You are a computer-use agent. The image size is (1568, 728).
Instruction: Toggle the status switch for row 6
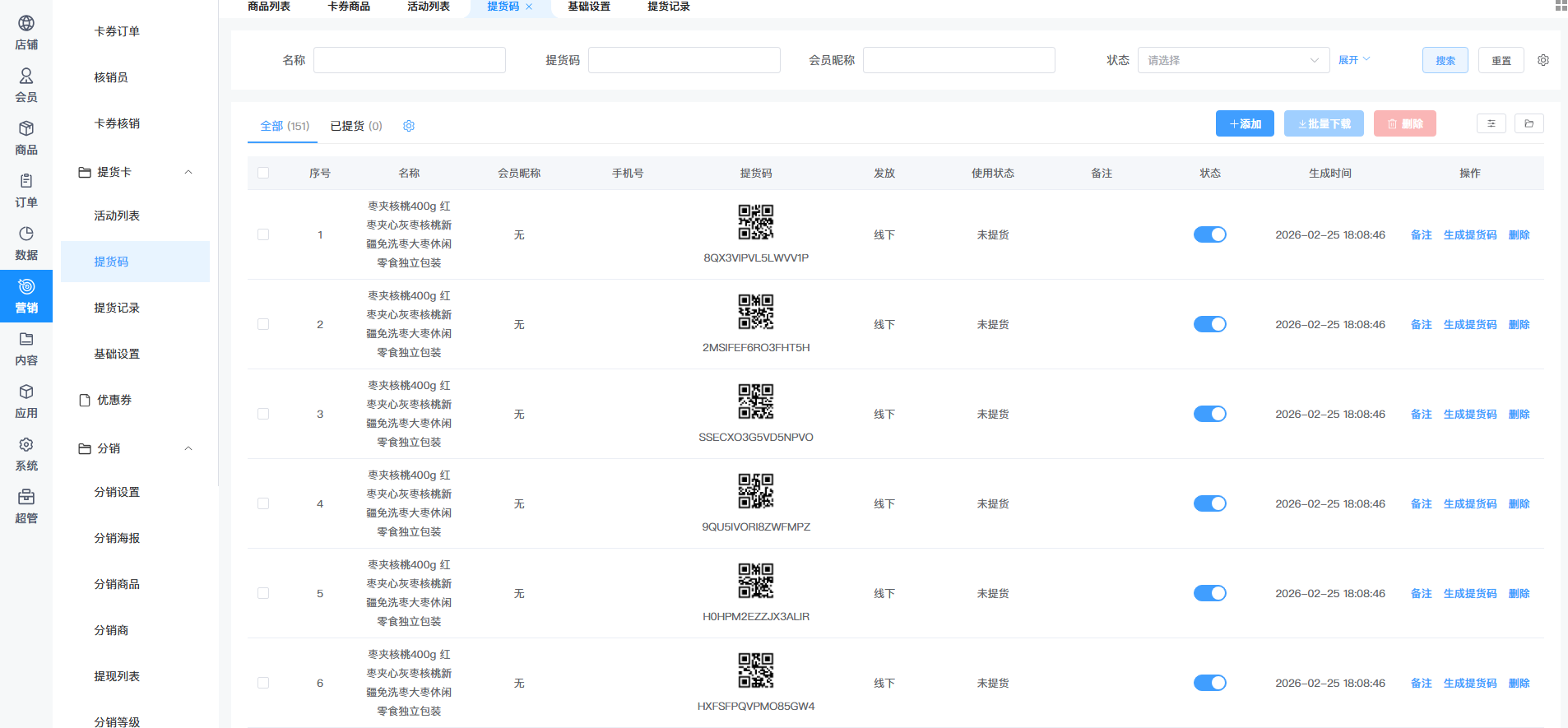(x=1210, y=683)
